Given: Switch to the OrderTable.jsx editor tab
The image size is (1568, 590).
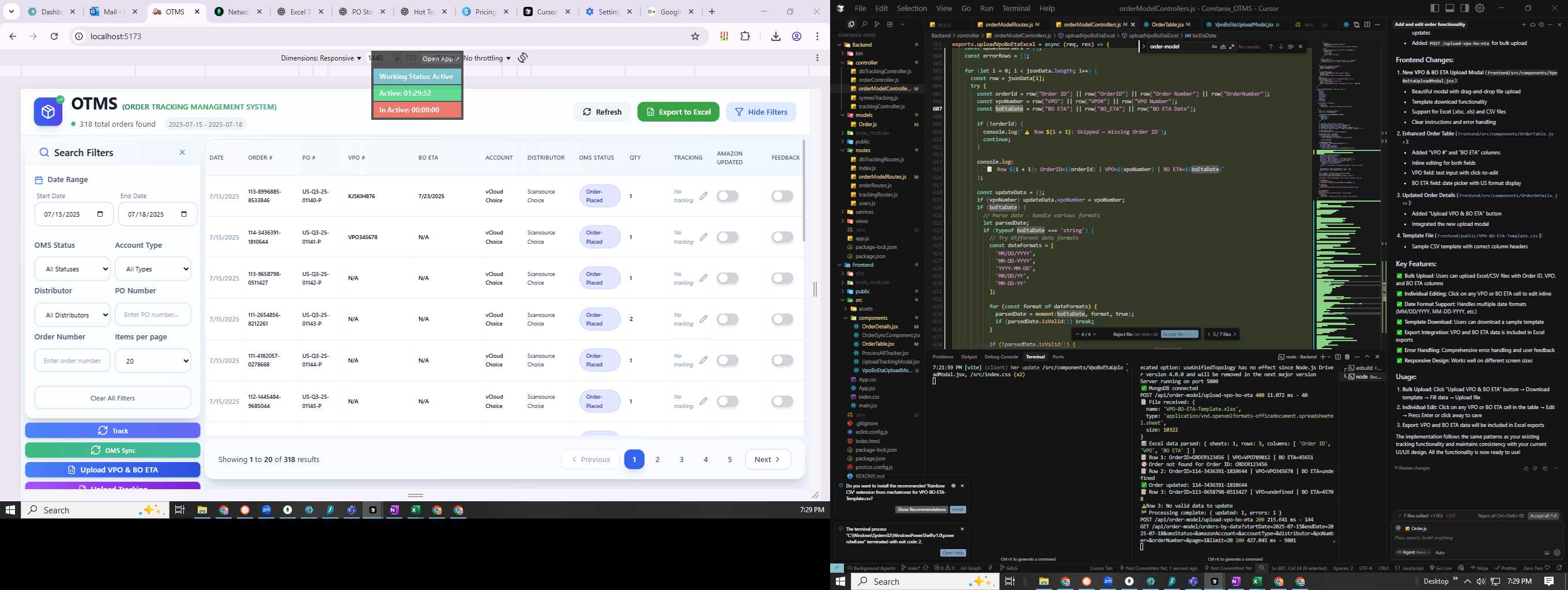Looking at the screenshot, I should coord(1167,24).
